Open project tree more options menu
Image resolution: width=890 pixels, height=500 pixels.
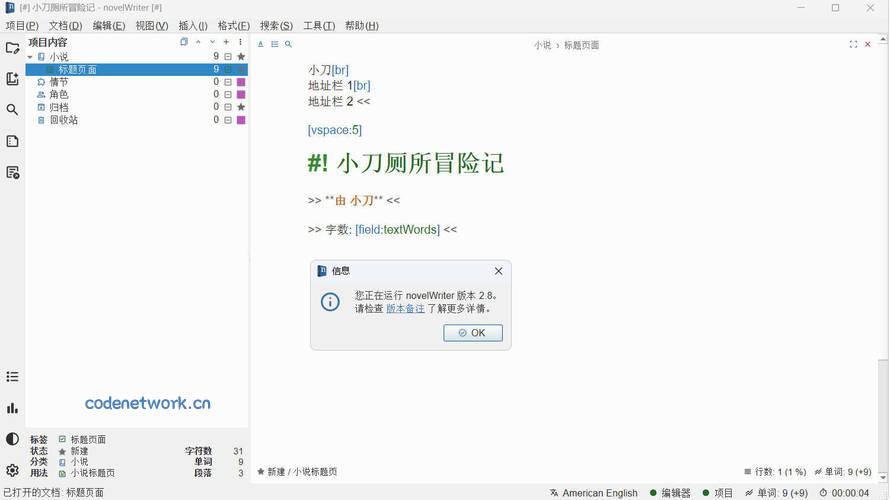[241, 42]
